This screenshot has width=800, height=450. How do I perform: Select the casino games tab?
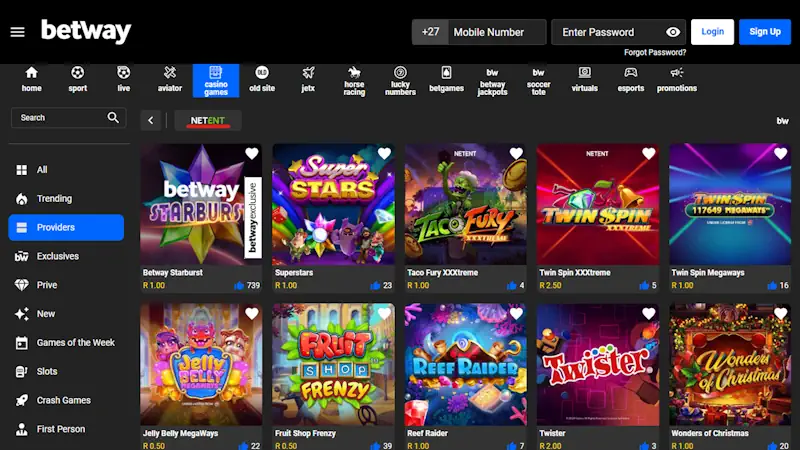pyautogui.click(x=216, y=81)
